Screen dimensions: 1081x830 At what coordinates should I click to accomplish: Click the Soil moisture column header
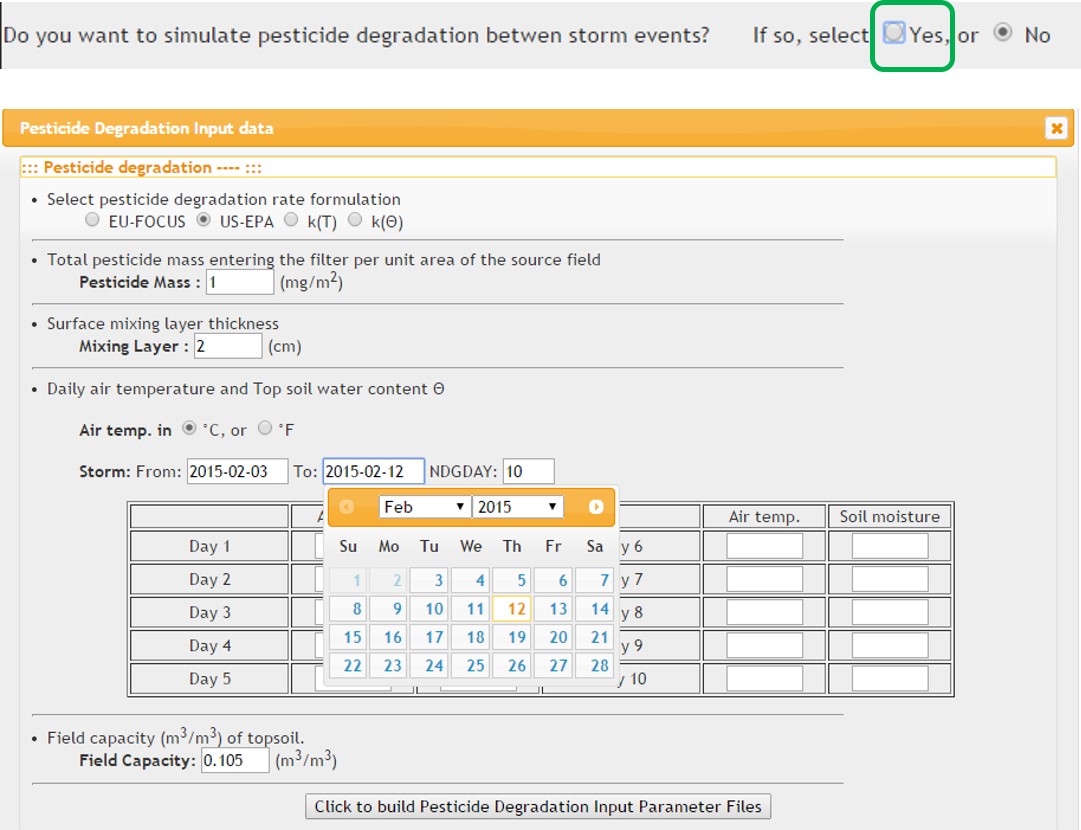tap(890, 516)
